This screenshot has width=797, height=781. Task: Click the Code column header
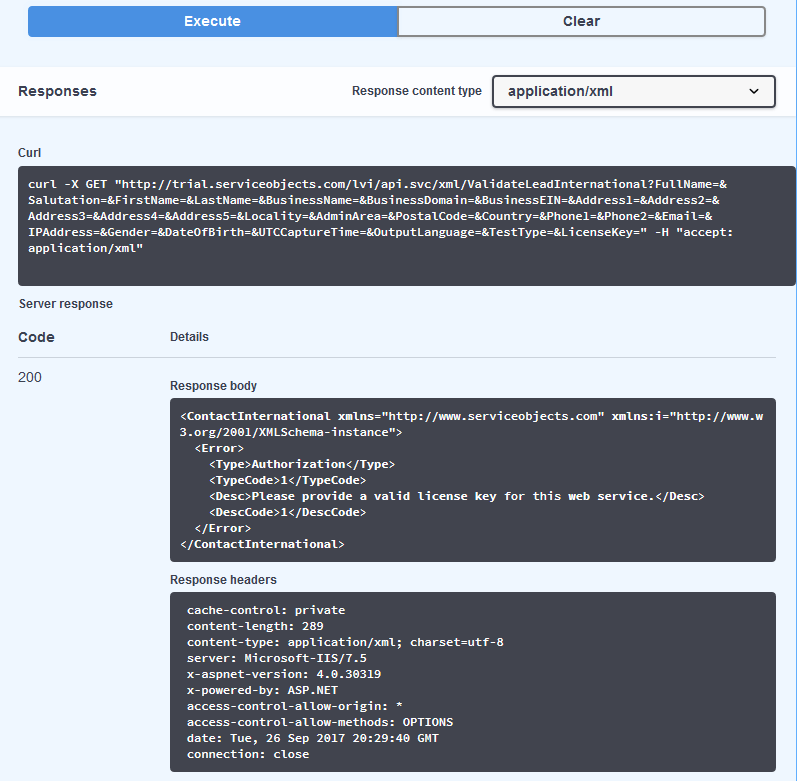tap(36, 337)
